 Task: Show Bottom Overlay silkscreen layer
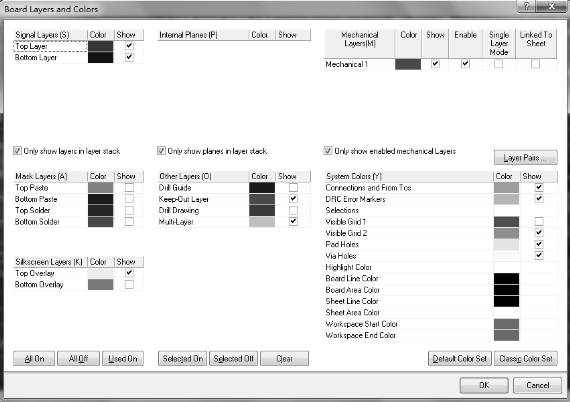(129, 284)
